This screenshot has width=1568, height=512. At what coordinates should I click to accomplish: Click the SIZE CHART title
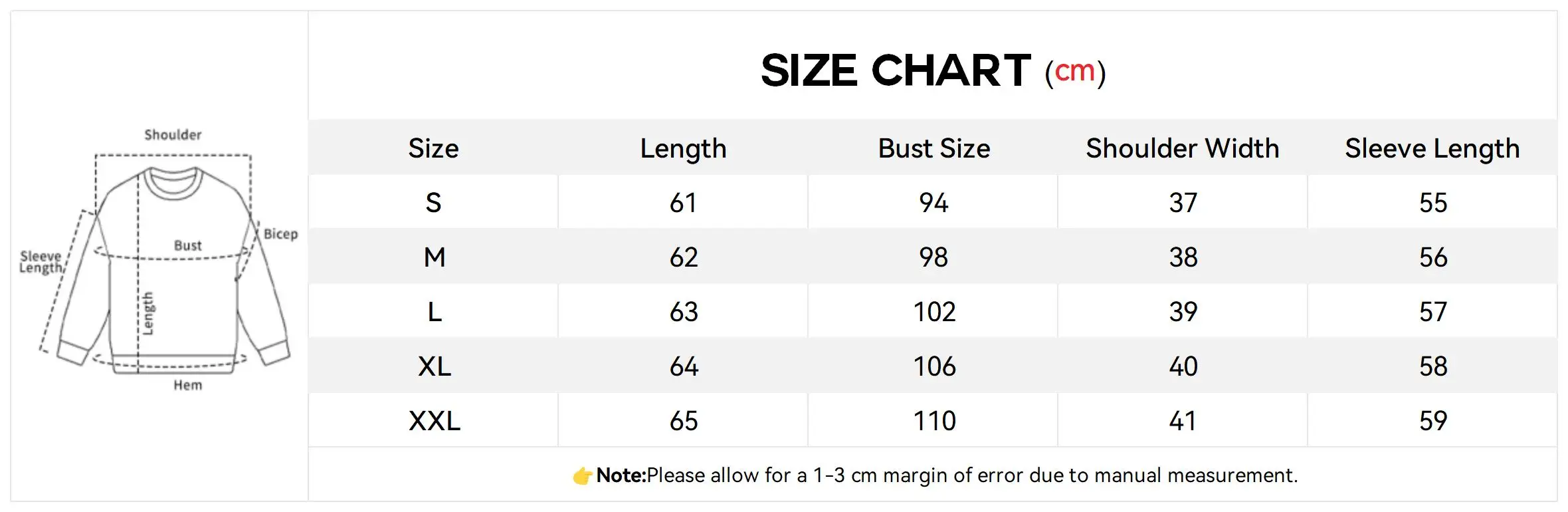click(x=896, y=70)
